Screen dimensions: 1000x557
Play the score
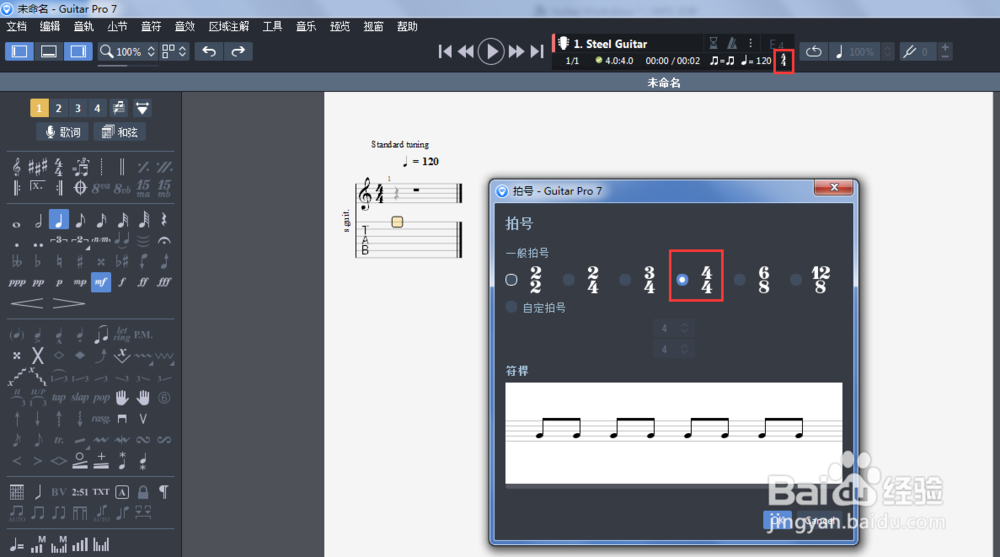click(x=491, y=52)
